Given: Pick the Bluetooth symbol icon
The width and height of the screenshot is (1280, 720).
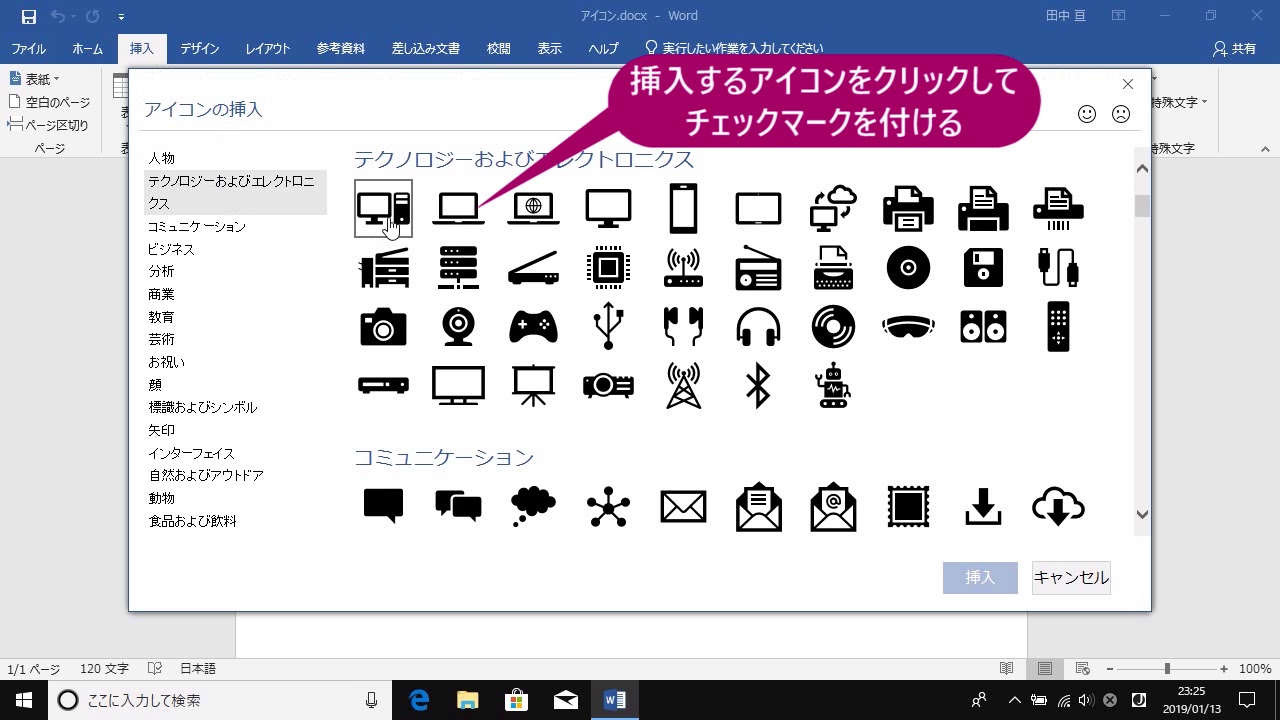Looking at the screenshot, I should [758, 385].
